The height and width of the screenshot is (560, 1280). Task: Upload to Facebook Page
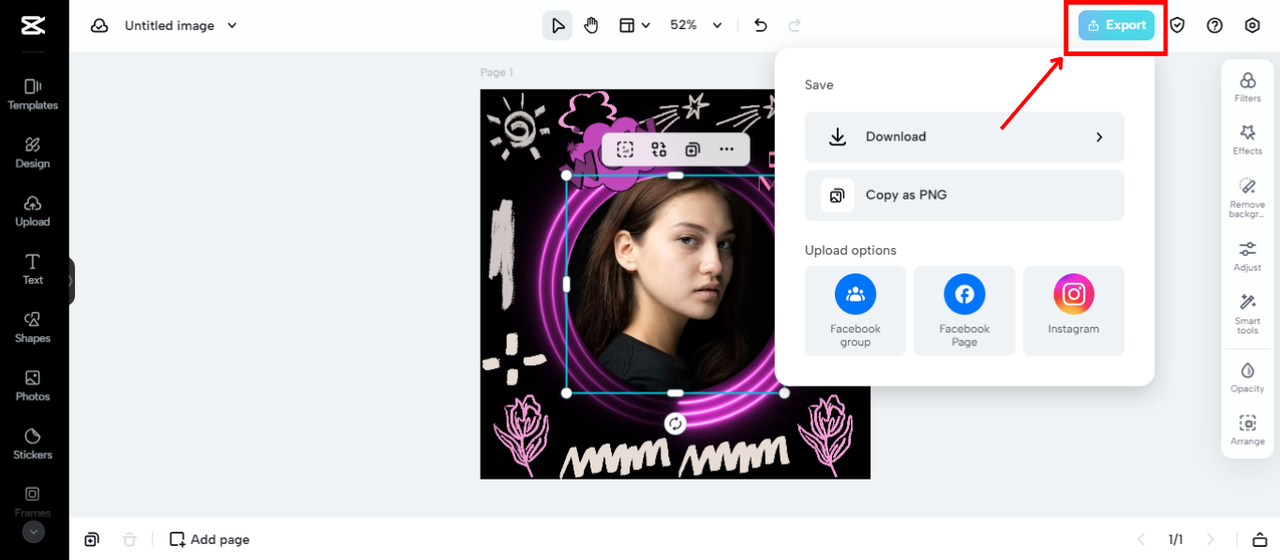964,311
